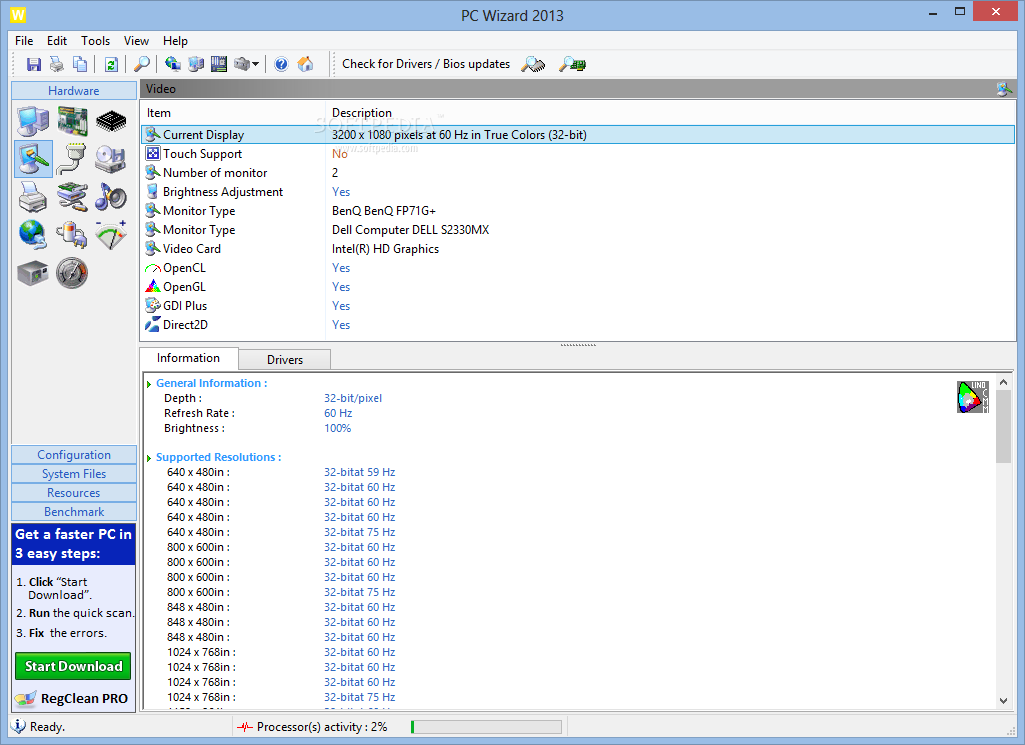Click the icon at right of Video header

coord(1004,89)
